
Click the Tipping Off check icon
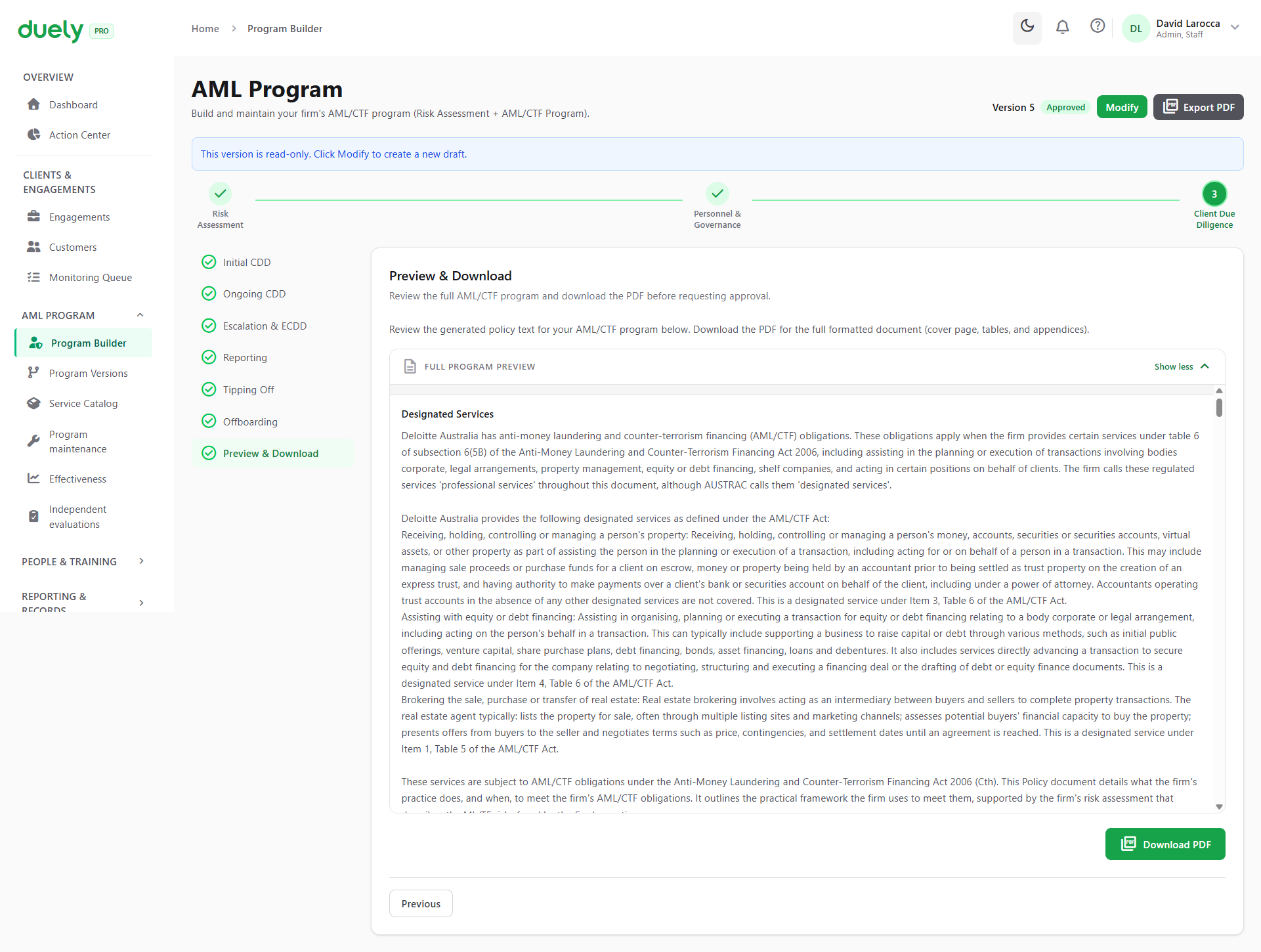(209, 389)
